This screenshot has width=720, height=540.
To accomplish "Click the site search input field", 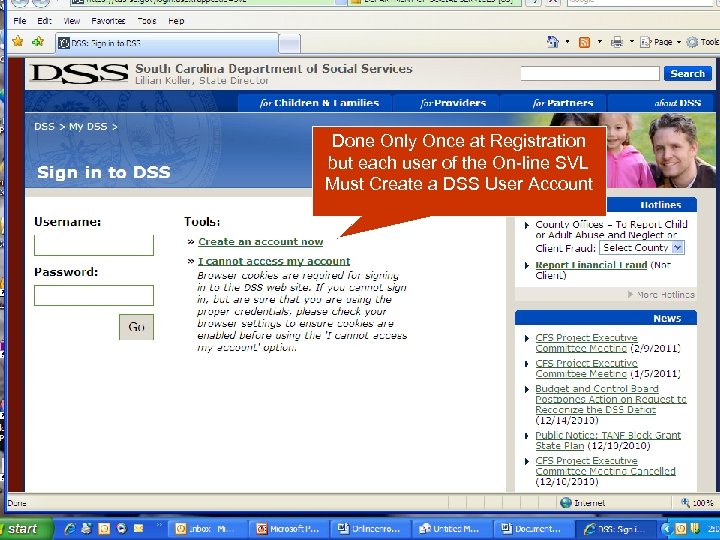I will click(590, 73).
